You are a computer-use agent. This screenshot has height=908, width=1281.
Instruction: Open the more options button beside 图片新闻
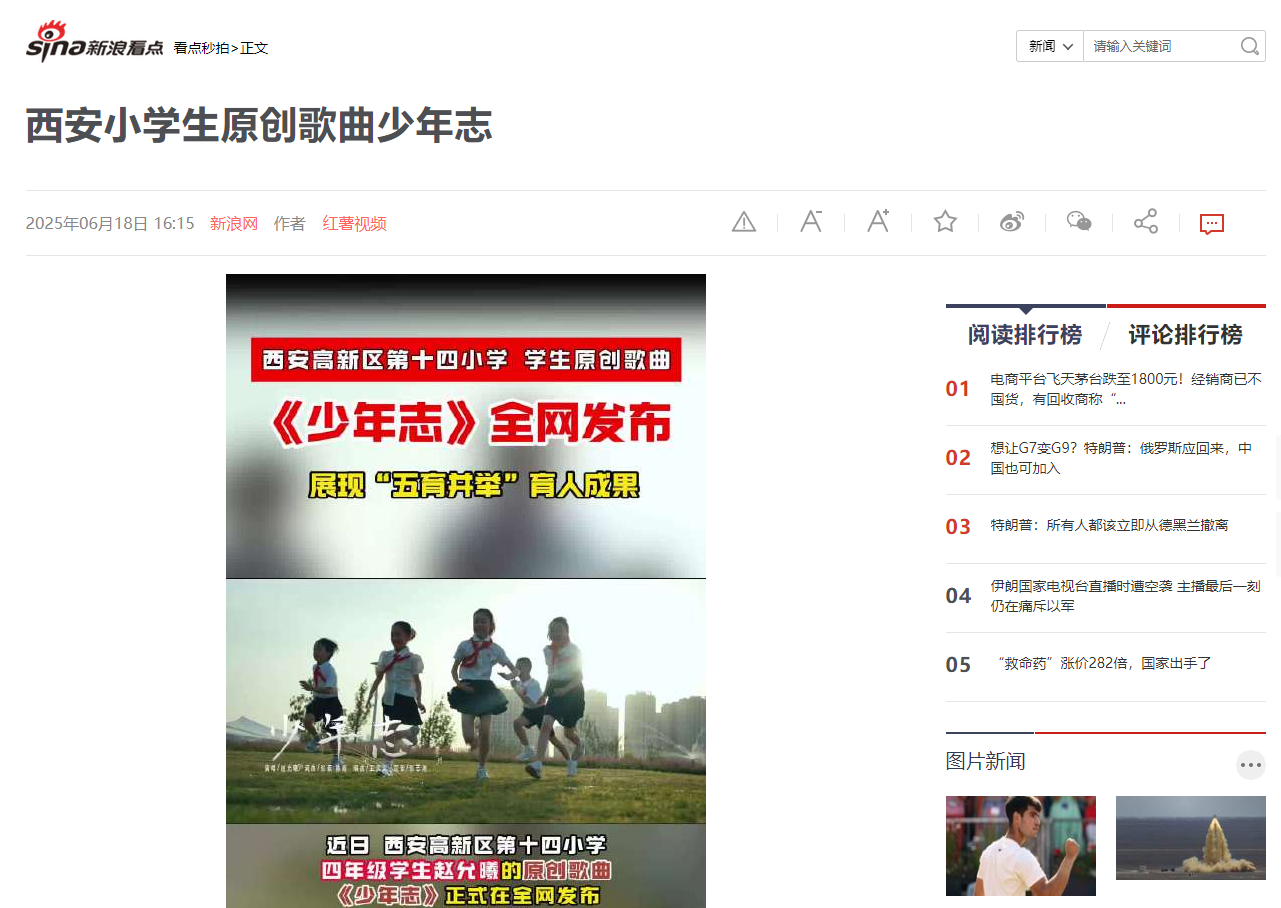[1250, 765]
